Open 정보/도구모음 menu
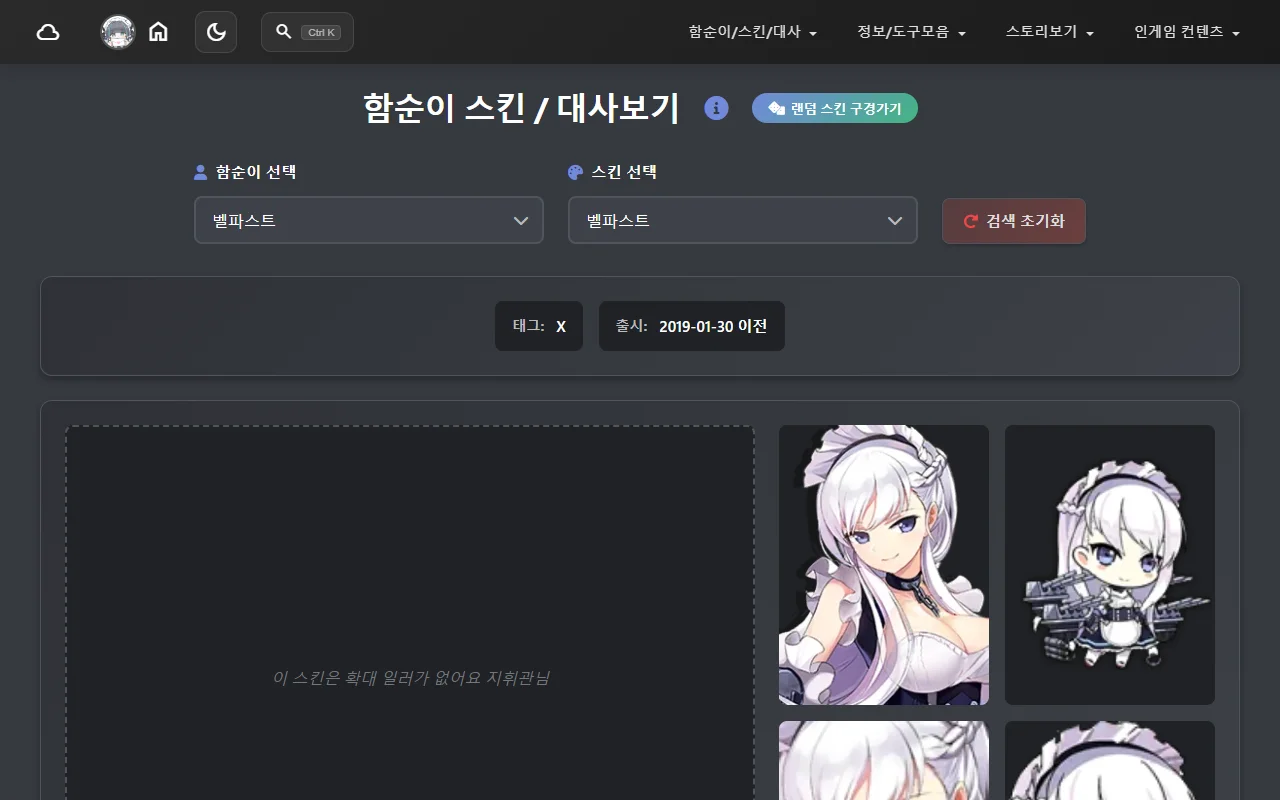The image size is (1280, 800). [911, 32]
